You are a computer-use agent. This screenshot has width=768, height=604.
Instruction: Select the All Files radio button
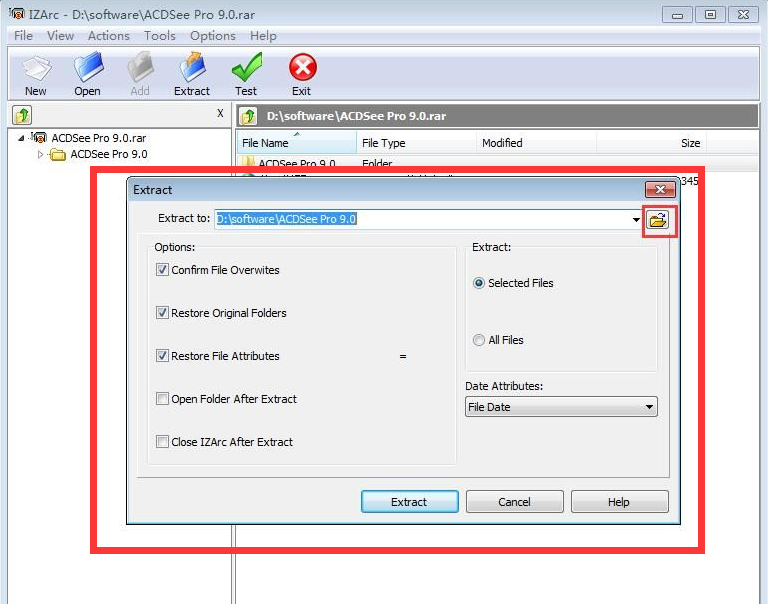click(x=479, y=340)
